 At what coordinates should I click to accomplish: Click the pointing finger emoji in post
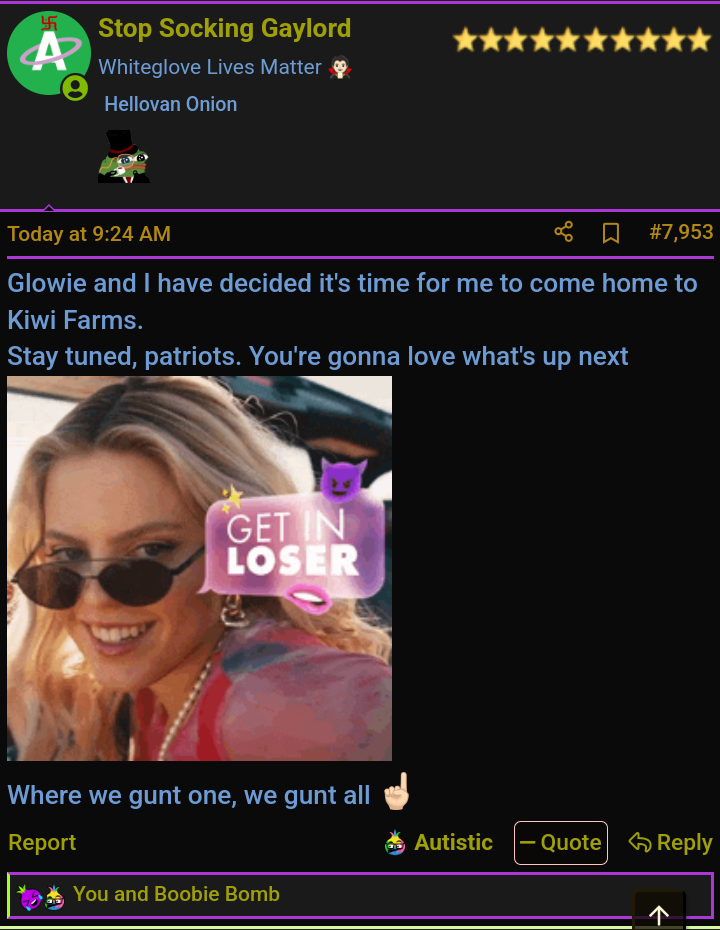click(x=396, y=792)
